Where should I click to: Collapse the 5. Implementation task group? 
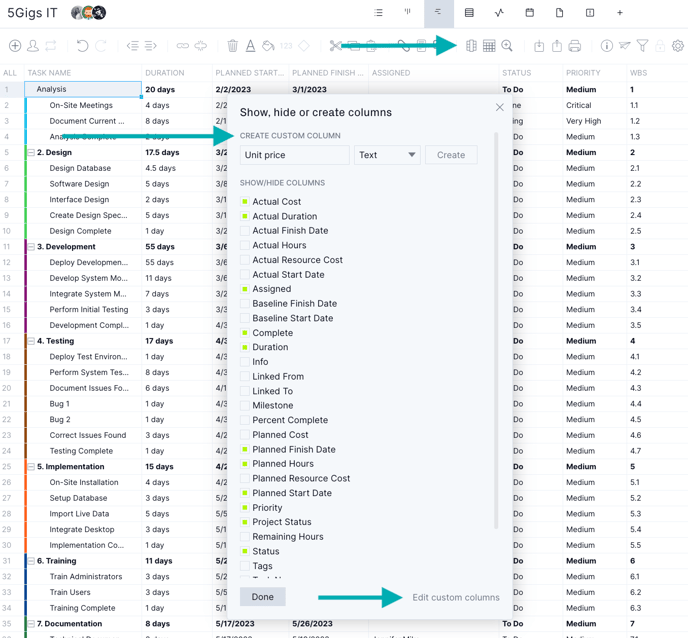31,466
